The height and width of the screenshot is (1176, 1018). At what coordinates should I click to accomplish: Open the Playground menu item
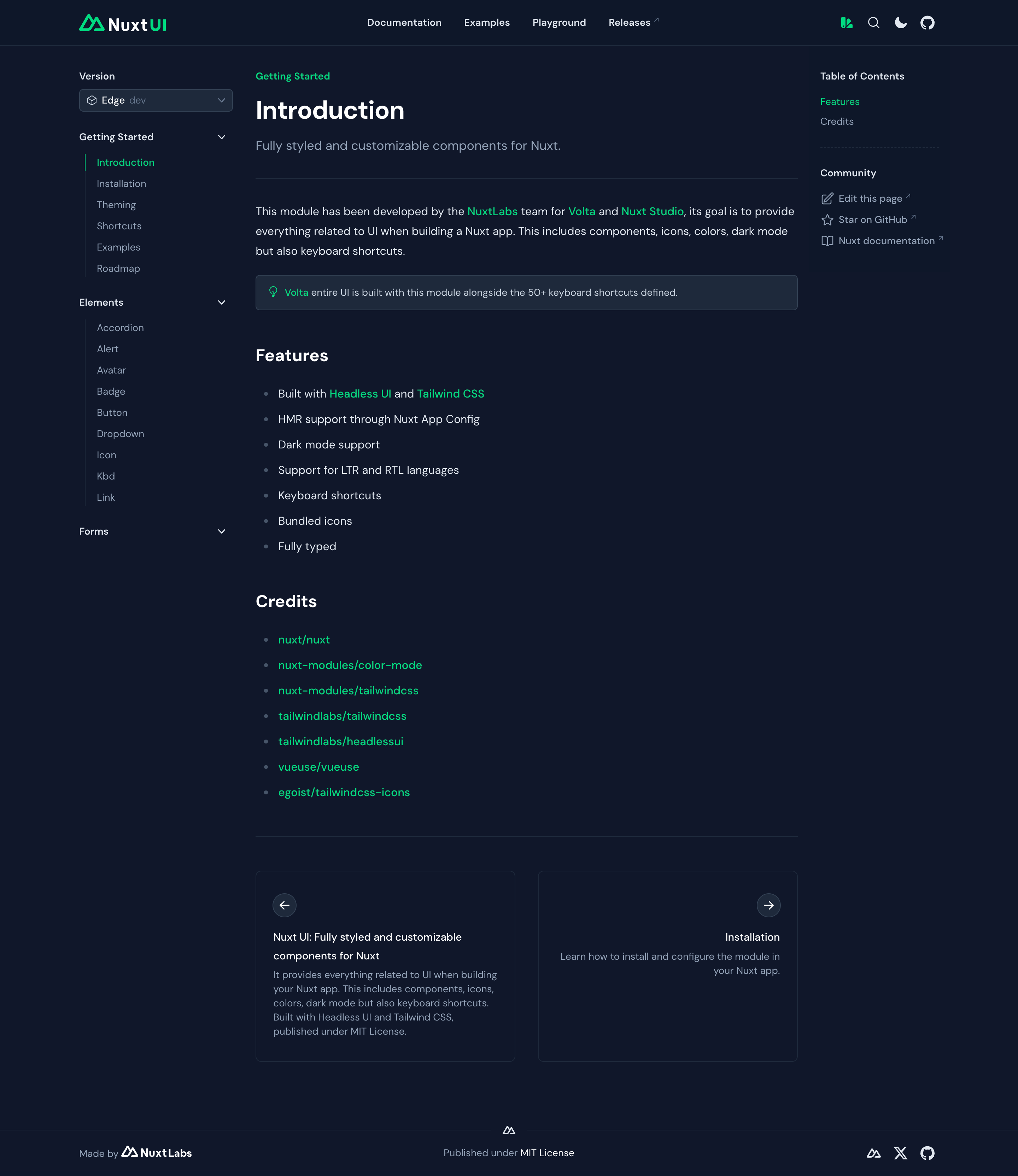559,23
